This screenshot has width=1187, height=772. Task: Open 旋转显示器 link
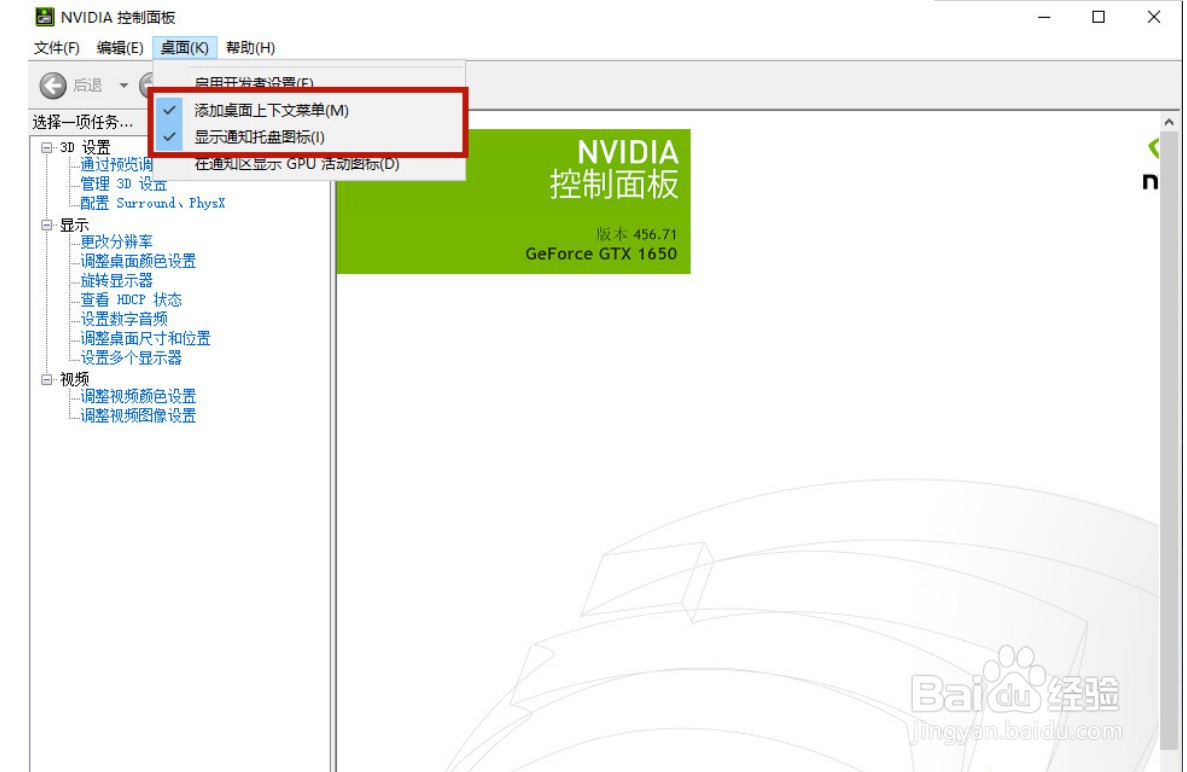click(x=117, y=280)
